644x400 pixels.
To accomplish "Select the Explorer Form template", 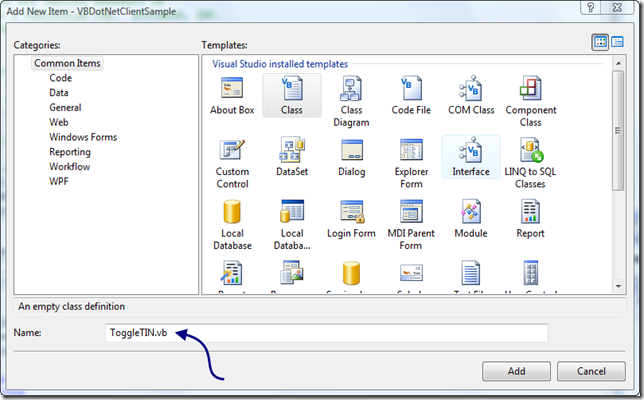I will (411, 163).
